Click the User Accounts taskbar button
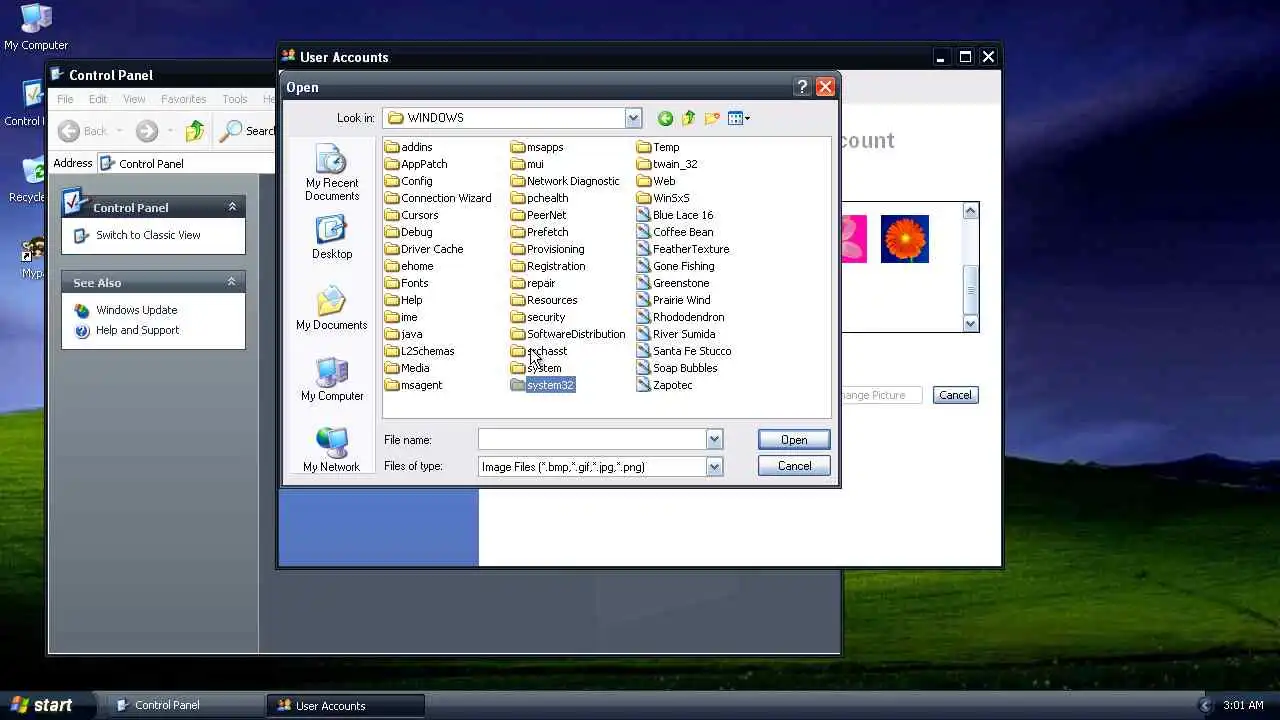Viewport: 1280px width, 720px height. click(x=345, y=705)
